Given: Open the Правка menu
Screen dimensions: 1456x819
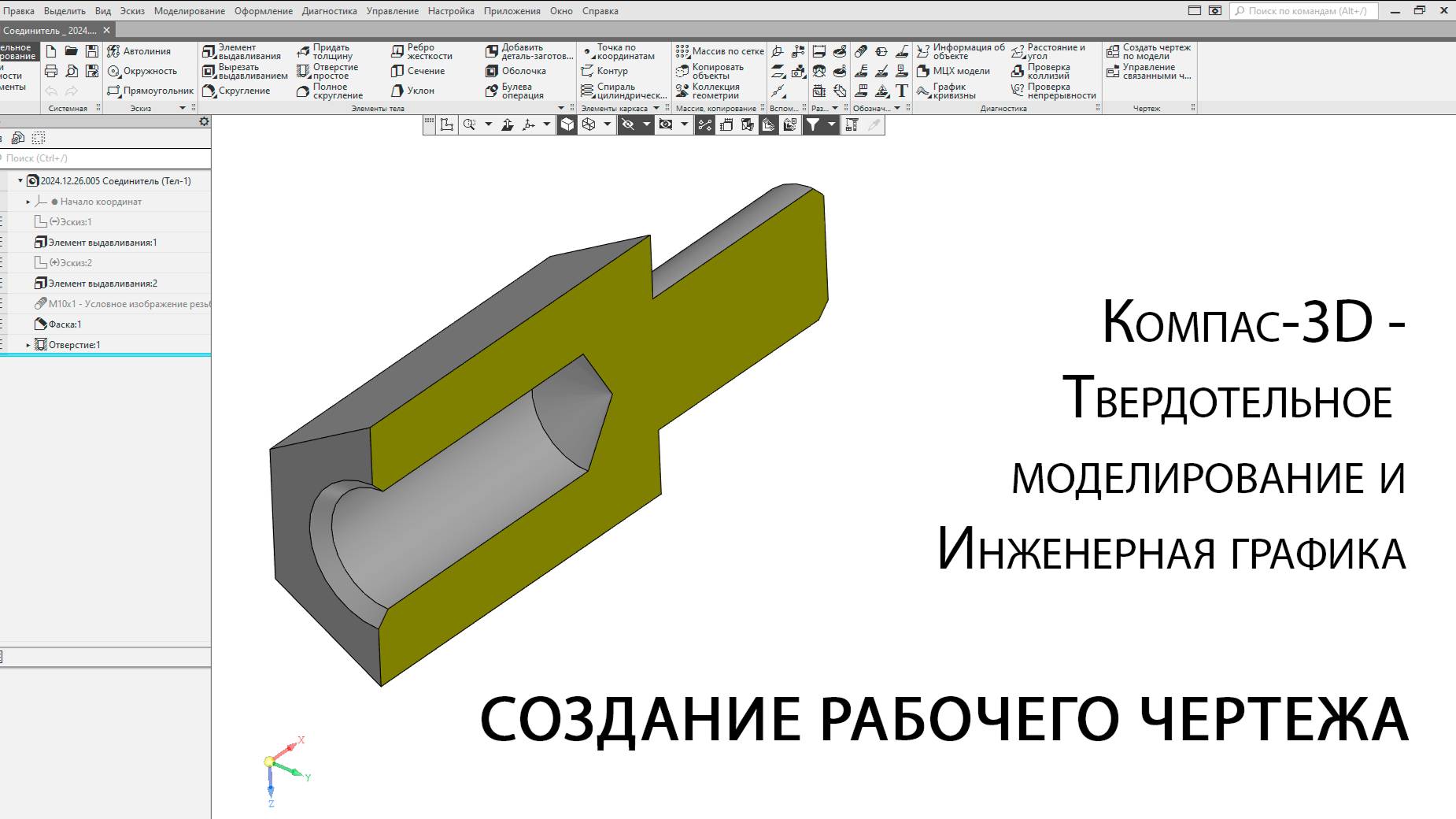Looking at the screenshot, I should click(x=19, y=11).
